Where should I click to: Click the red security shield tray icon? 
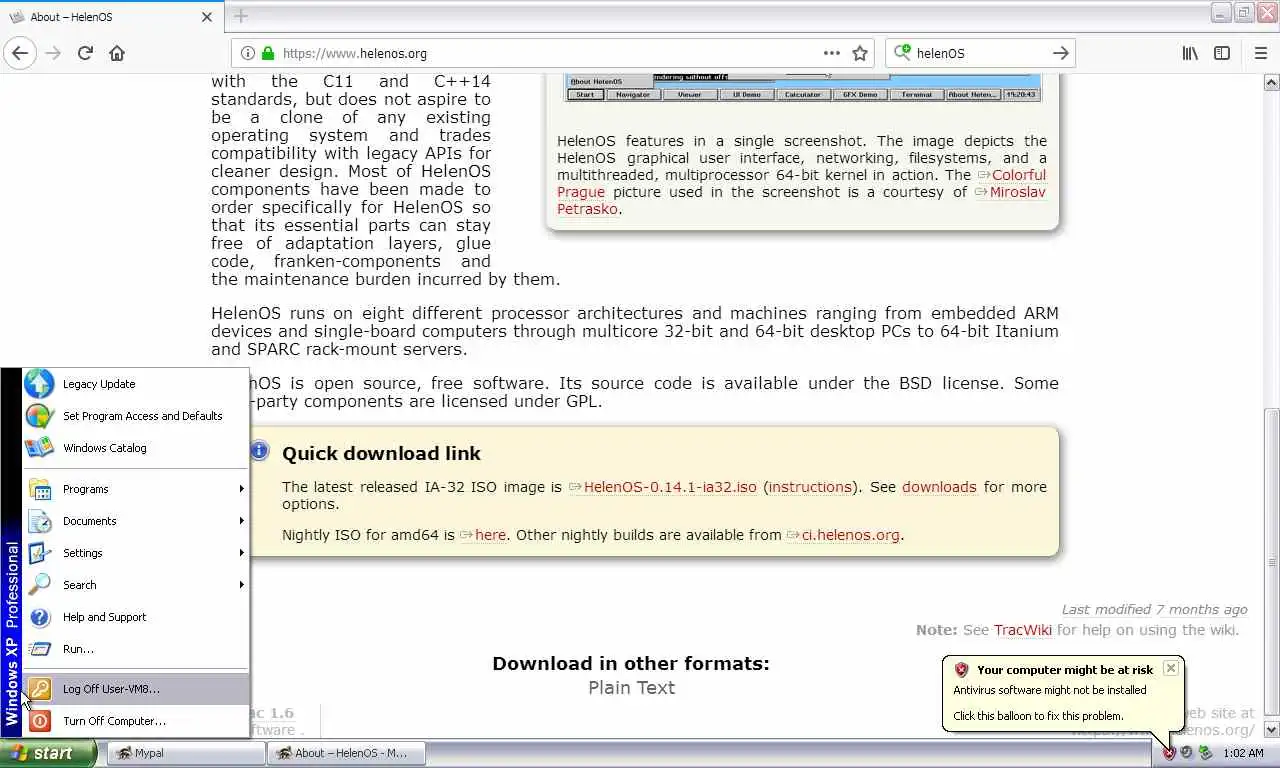pyautogui.click(x=1168, y=753)
